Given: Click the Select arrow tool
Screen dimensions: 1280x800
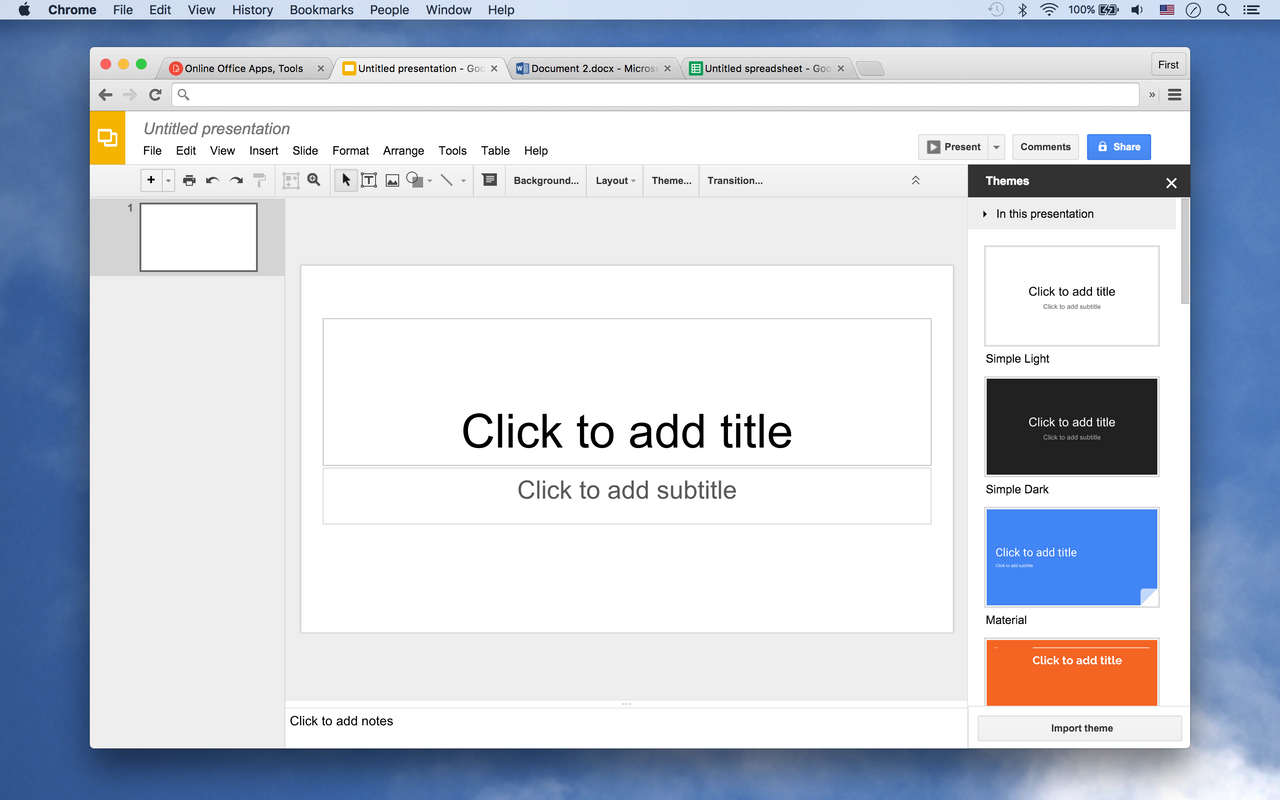Looking at the screenshot, I should 345,180.
